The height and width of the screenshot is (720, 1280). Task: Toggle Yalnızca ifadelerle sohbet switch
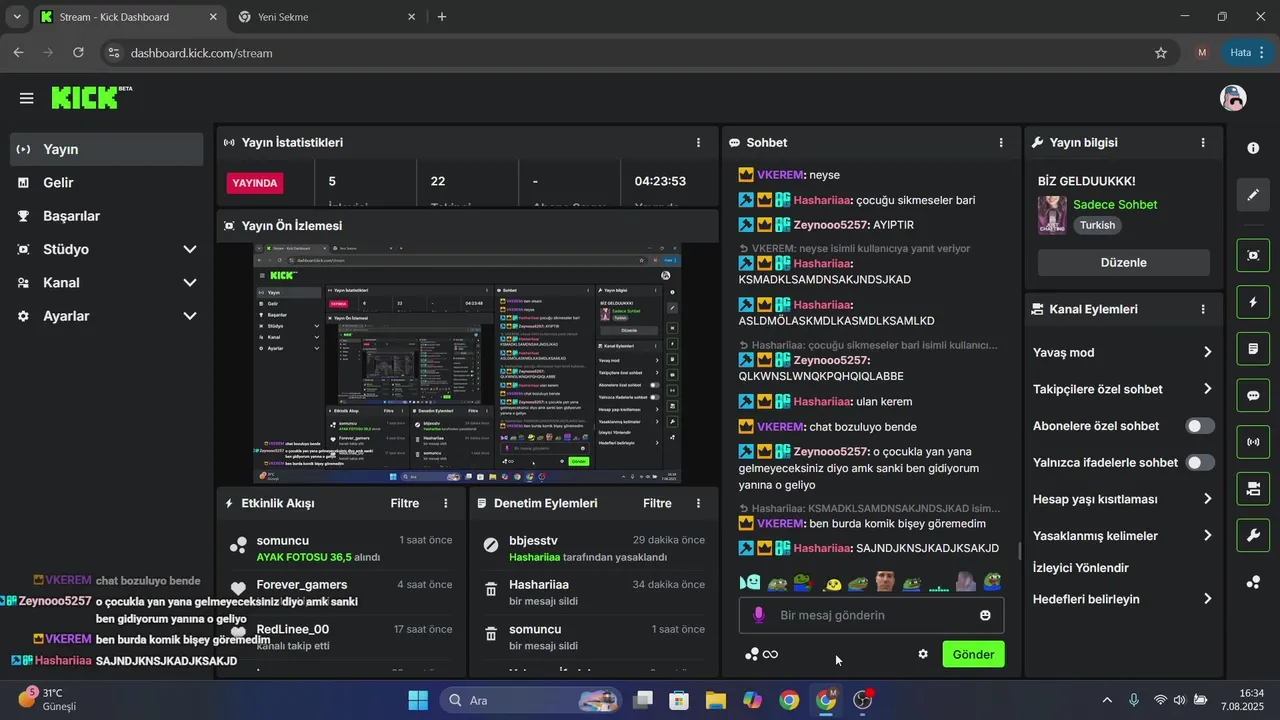point(1200,463)
